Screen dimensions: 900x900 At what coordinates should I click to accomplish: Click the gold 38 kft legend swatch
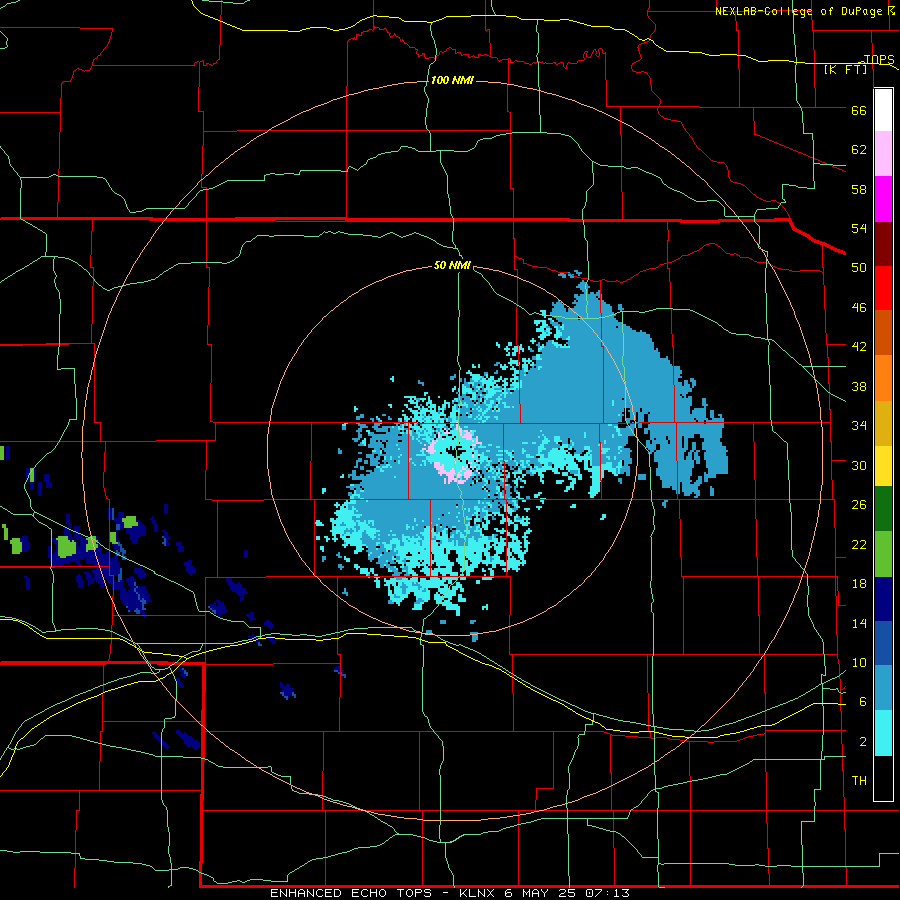click(x=883, y=422)
